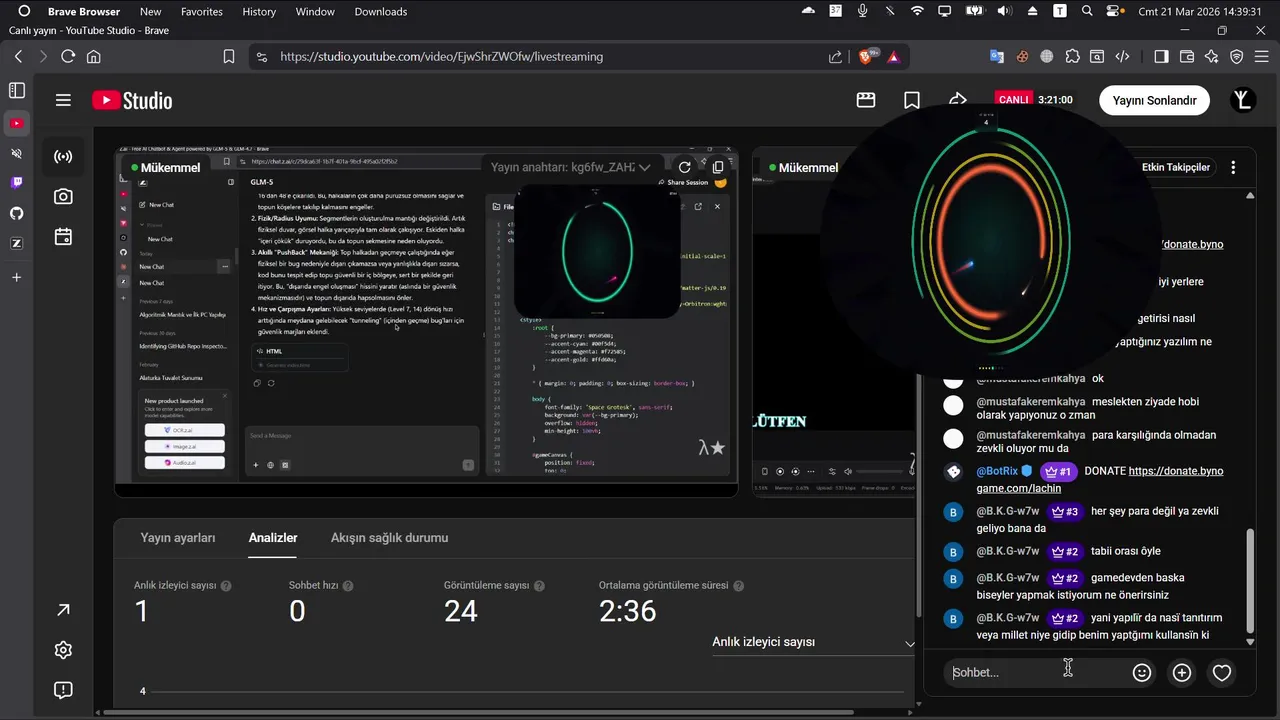Click the share arrow in Studio header
The width and height of the screenshot is (1280, 720).
958,99
